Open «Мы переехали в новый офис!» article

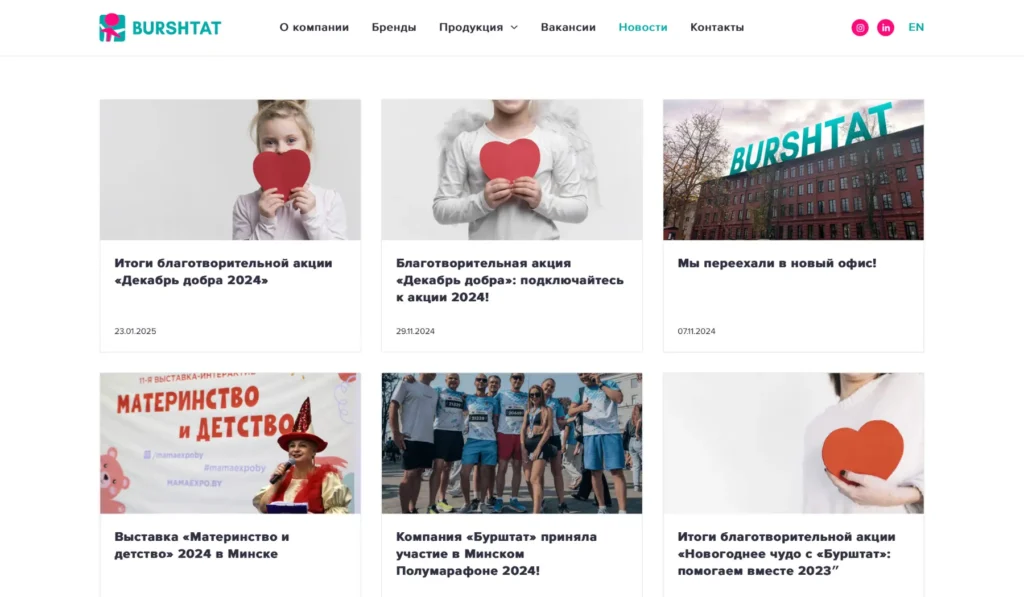(776, 263)
